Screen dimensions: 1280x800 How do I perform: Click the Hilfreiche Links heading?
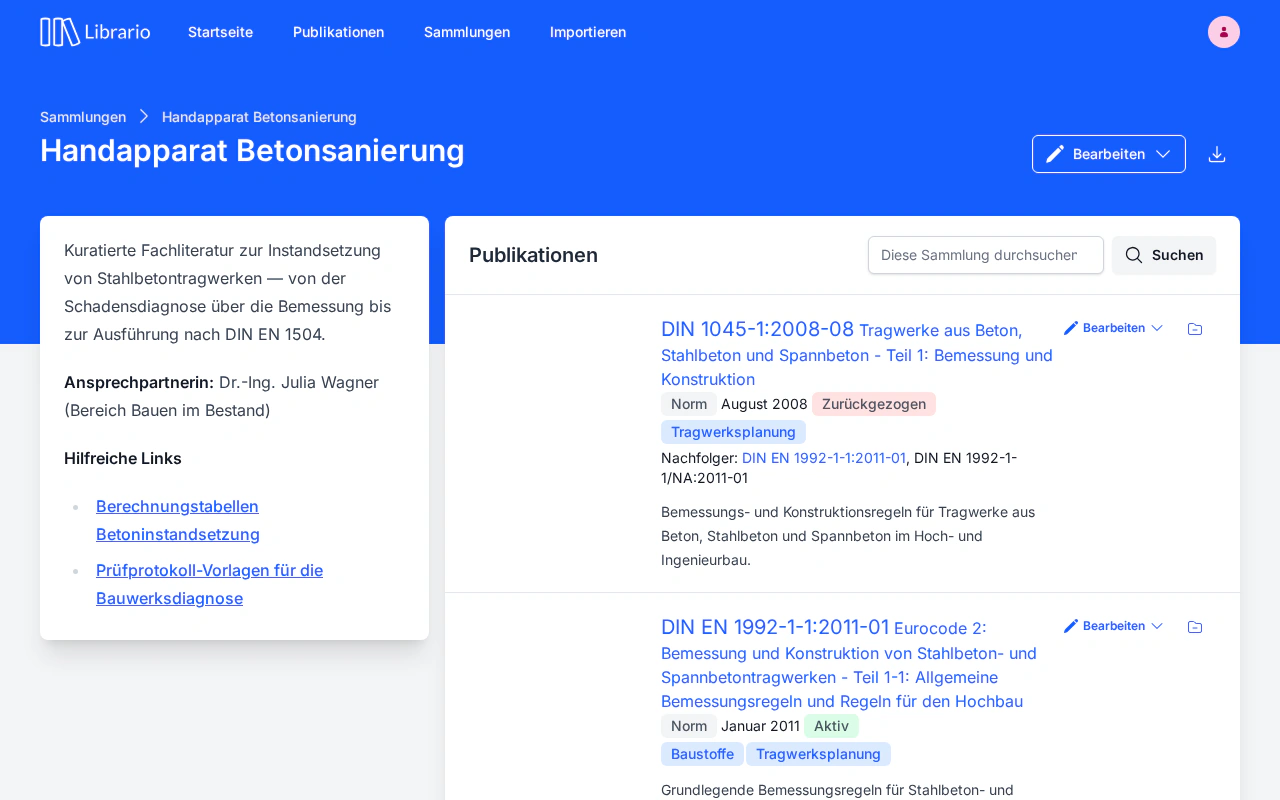pos(123,458)
